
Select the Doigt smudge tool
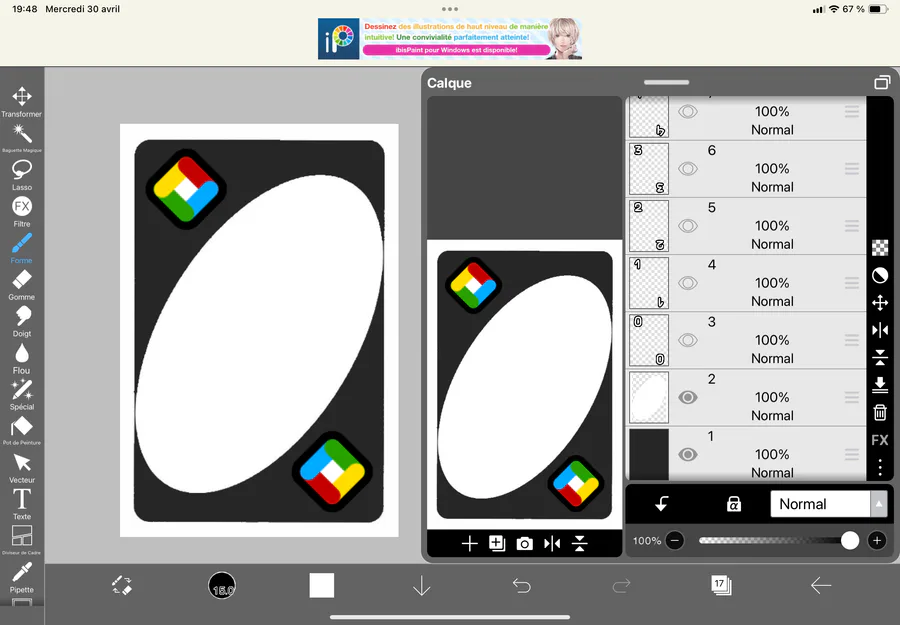pyautogui.click(x=22, y=321)
